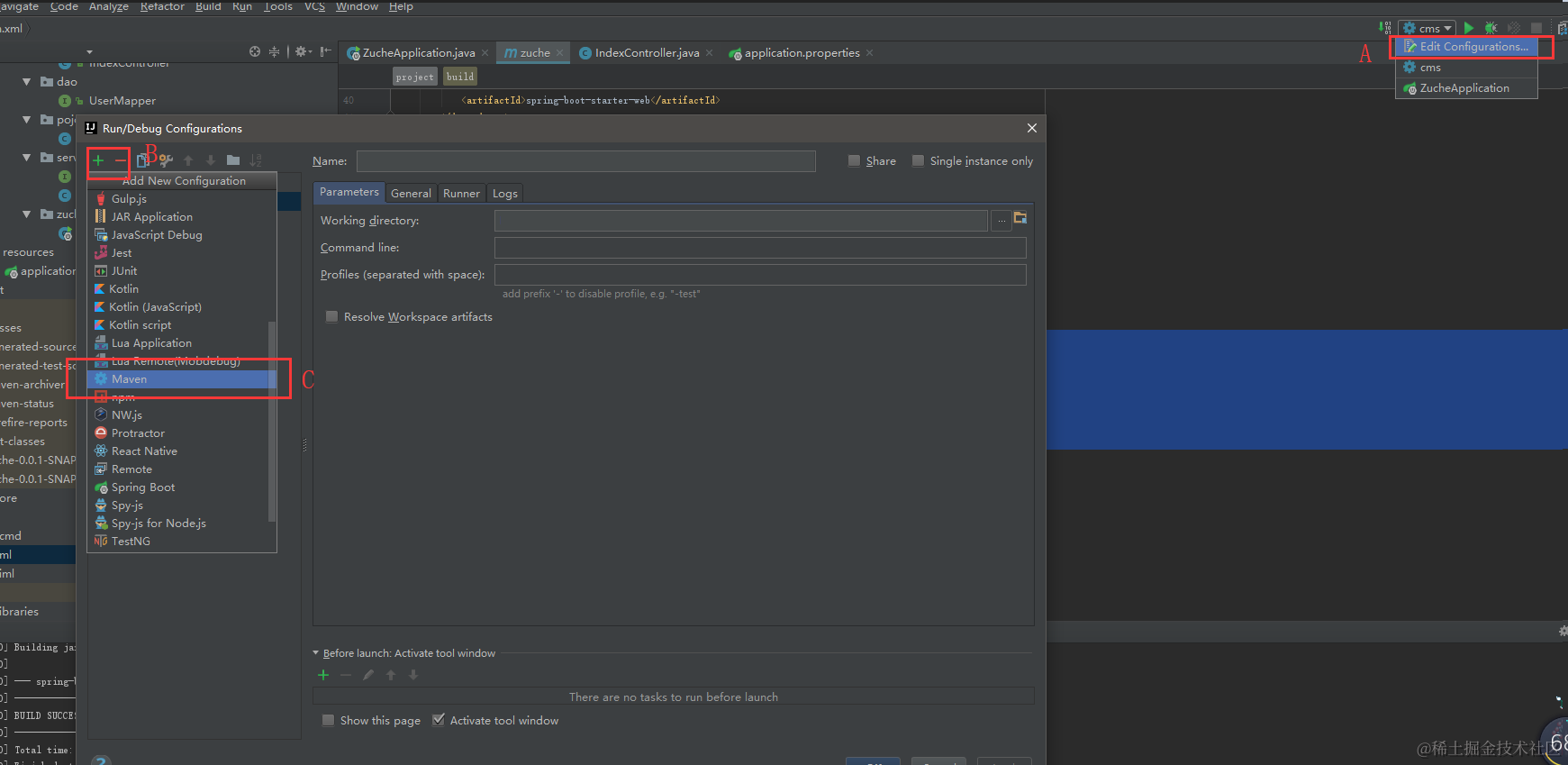The height and width of the screenshot is (765, 1568).
Task: Click the configuration list vertical scrollbar
Action: [x=272, y=421]
